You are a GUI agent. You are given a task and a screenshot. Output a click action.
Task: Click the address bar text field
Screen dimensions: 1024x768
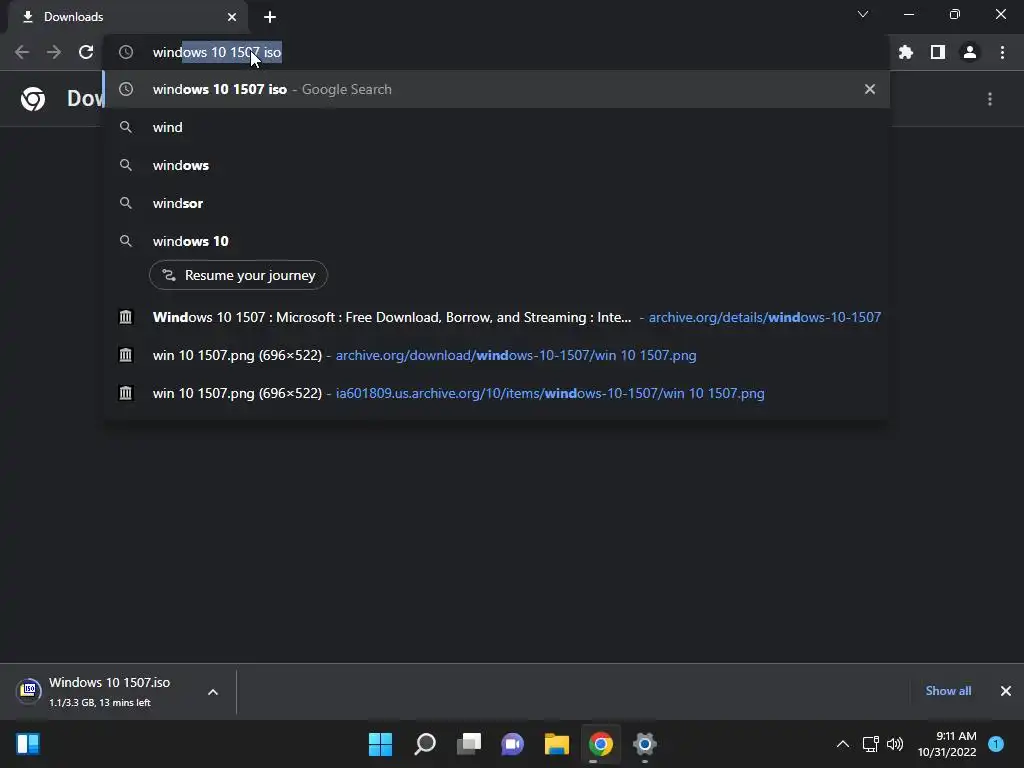click(x=496, y=52)
